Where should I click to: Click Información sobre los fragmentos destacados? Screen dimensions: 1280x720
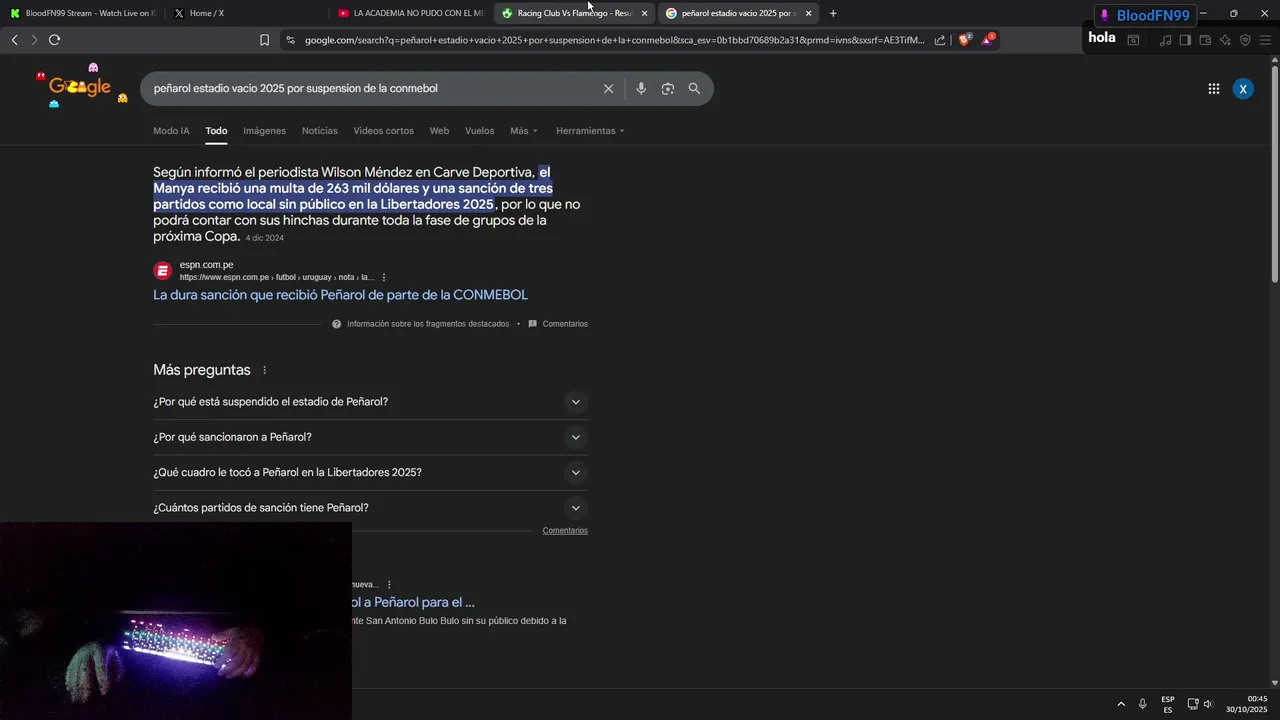pyautogui.click(x=428, y=324)
